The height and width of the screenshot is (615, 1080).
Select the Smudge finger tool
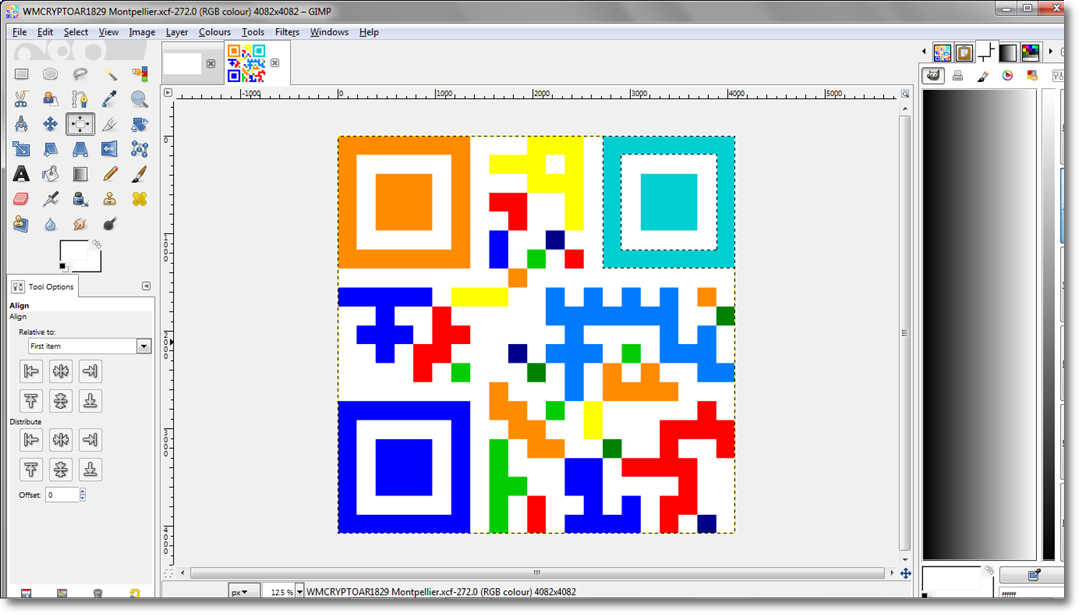click(x=80, y=224)
